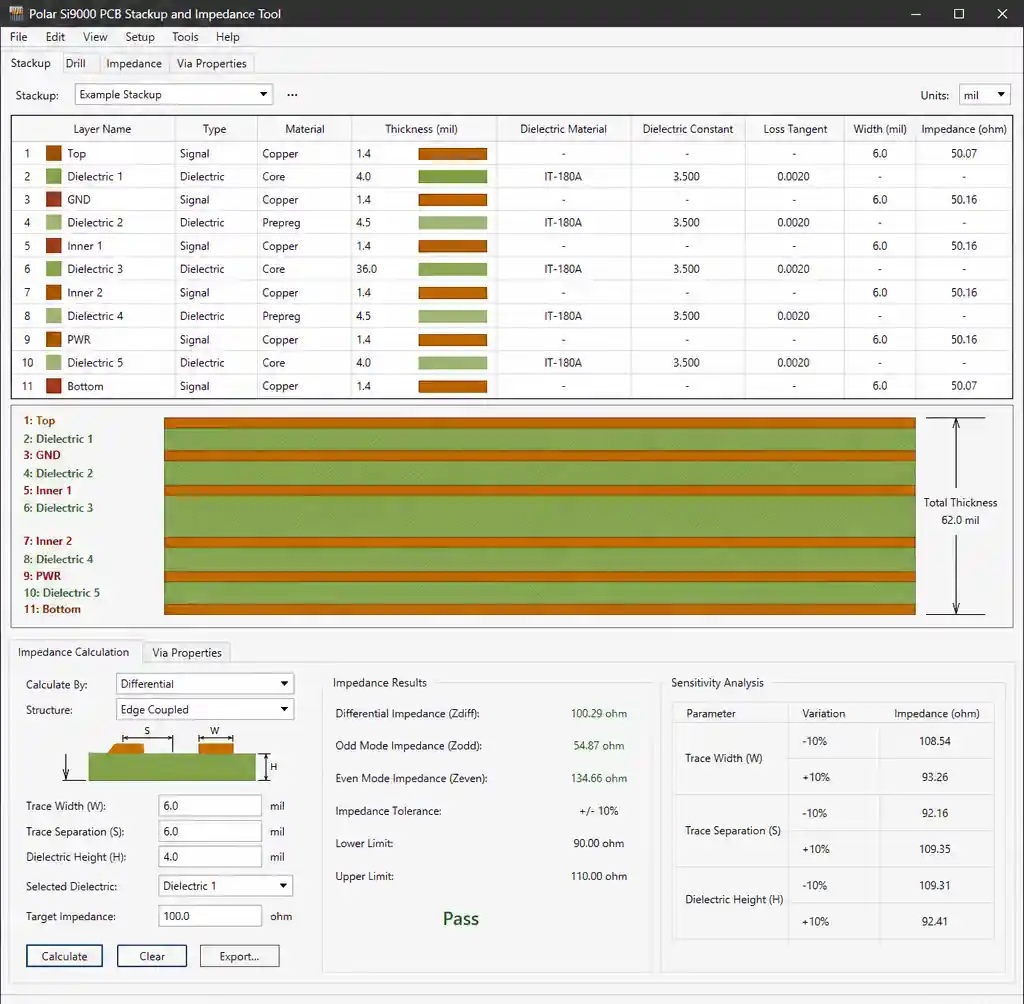The image size is (1024, 1004).
Task: Open the Stackup dropdown showing Example Stackup
Action: 174,94
